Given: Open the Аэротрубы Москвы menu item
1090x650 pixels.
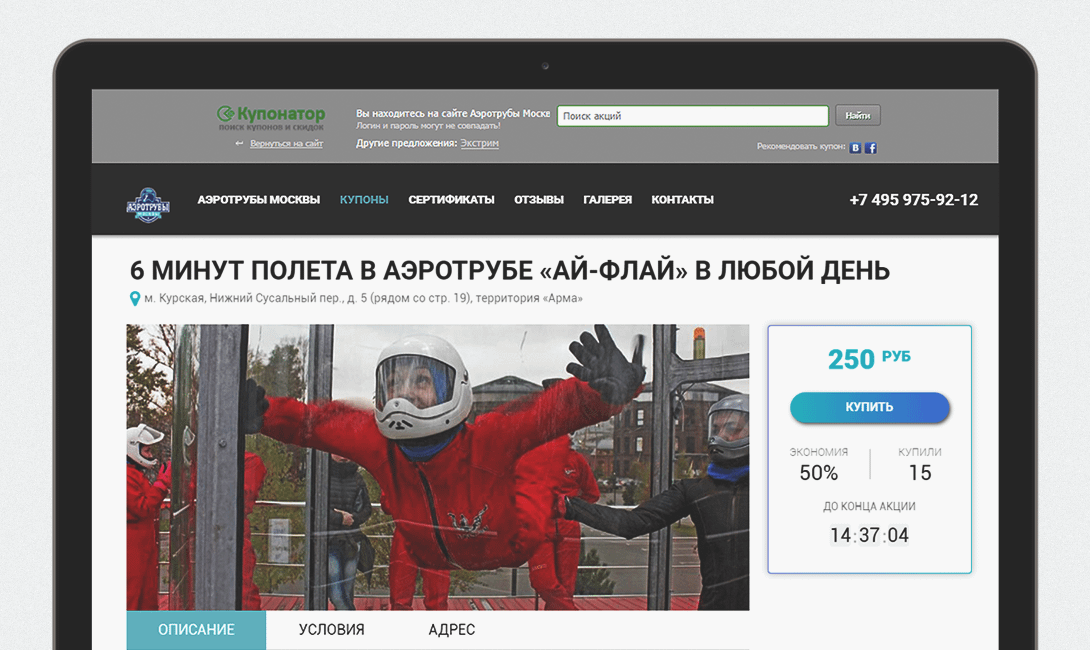Looking at the screenshot, I should [259, 200].
